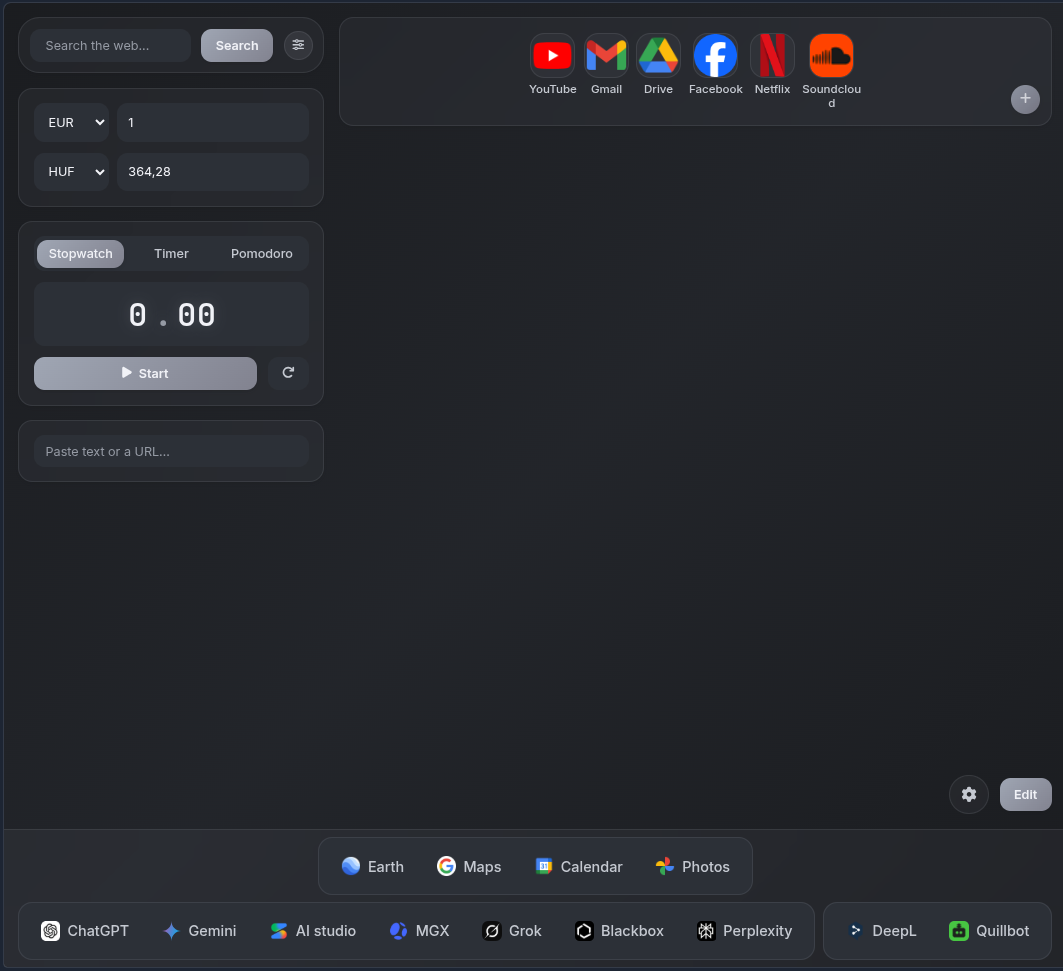Open Blackbox from the bottom dock

click(620, 931)
